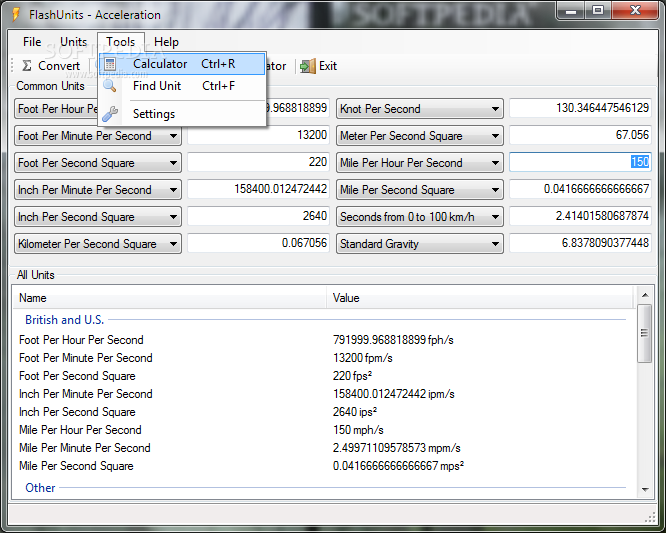
Task: Click the field showing 67.056
Action: click(x=580, y=135)
